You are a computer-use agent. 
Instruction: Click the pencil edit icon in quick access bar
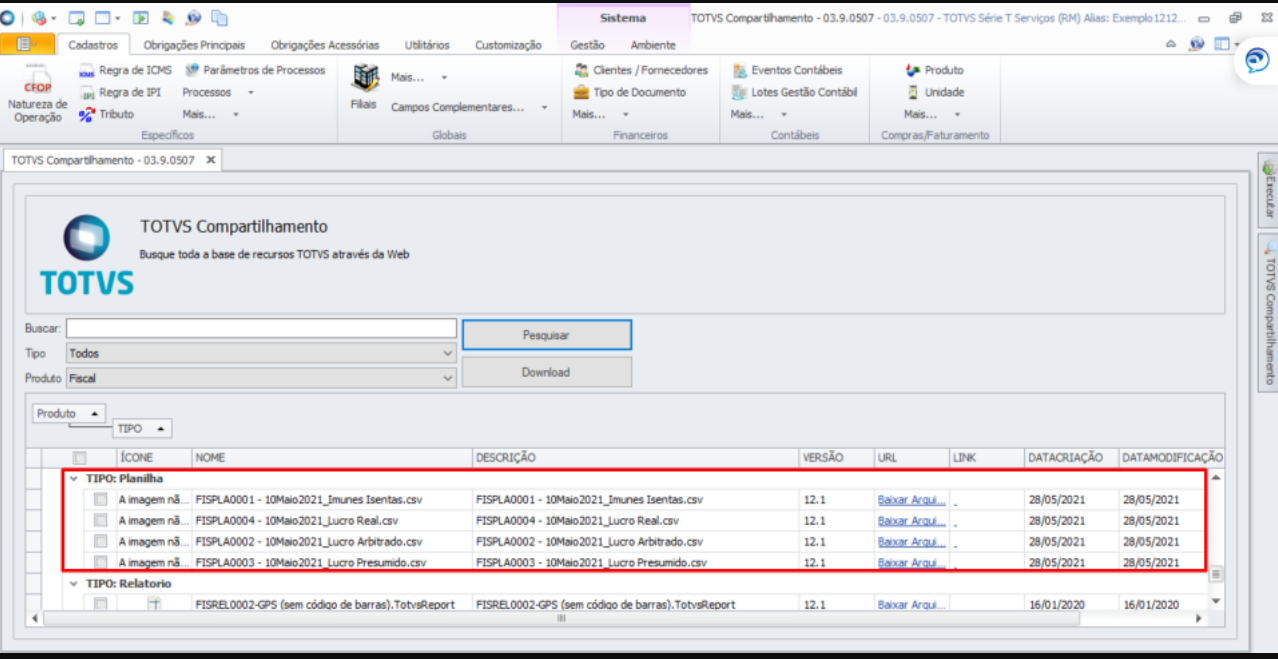[x=167, y=18]
